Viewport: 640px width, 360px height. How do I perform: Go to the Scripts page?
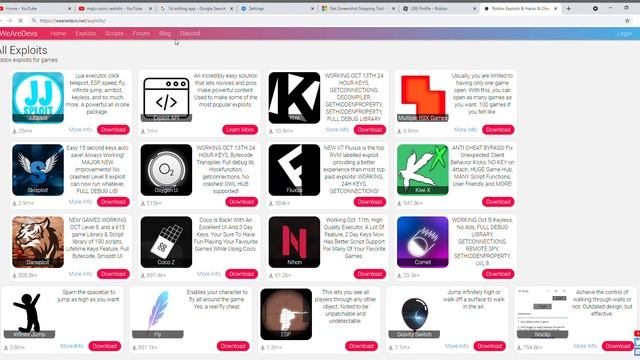(x=114, y=33)
